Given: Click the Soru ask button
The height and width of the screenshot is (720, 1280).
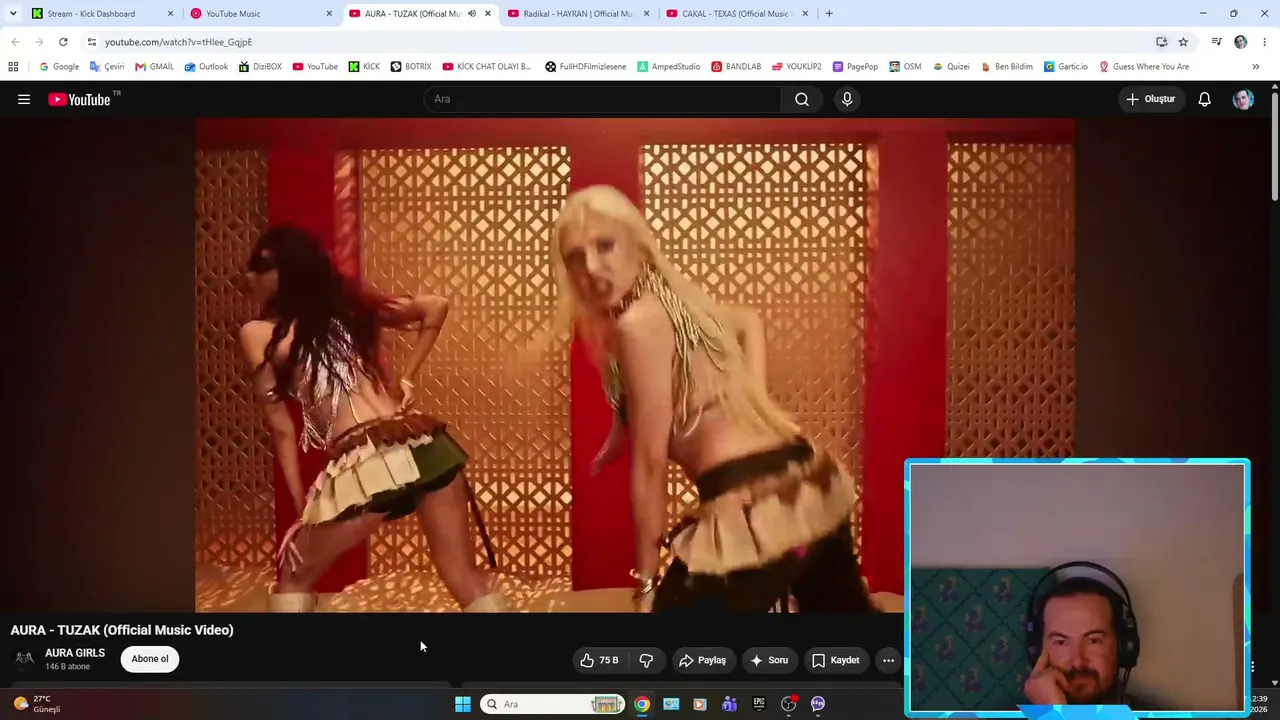Looking at the screenshot, I should (769, 660).
